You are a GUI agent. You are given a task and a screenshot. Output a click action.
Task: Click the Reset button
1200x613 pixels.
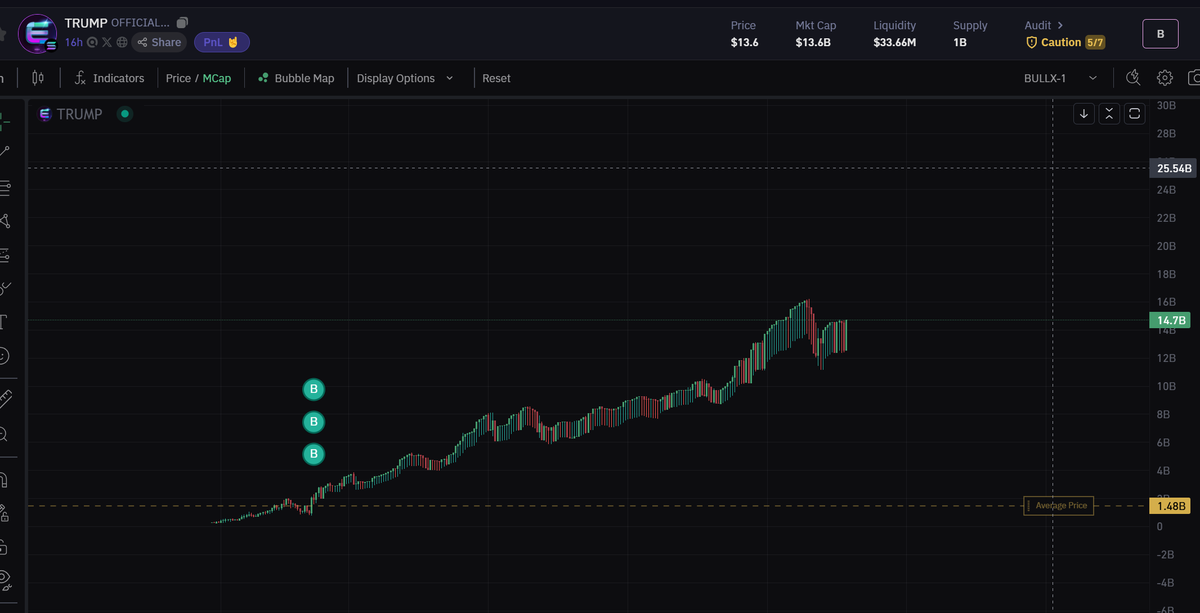(x=496, y=78)
